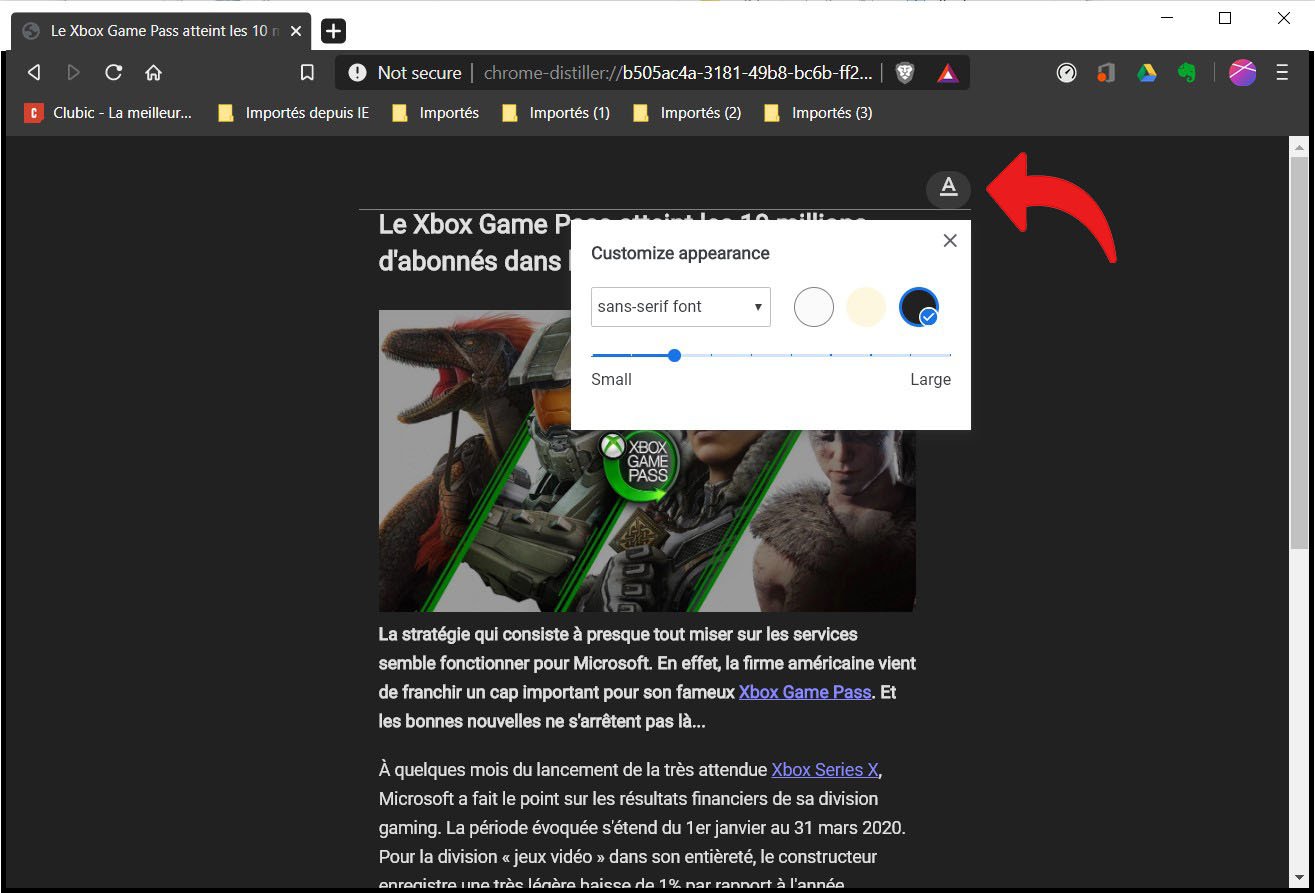1315x893 pixels.
Task: Click the forward navigation arrow
Action: (73, 72)
